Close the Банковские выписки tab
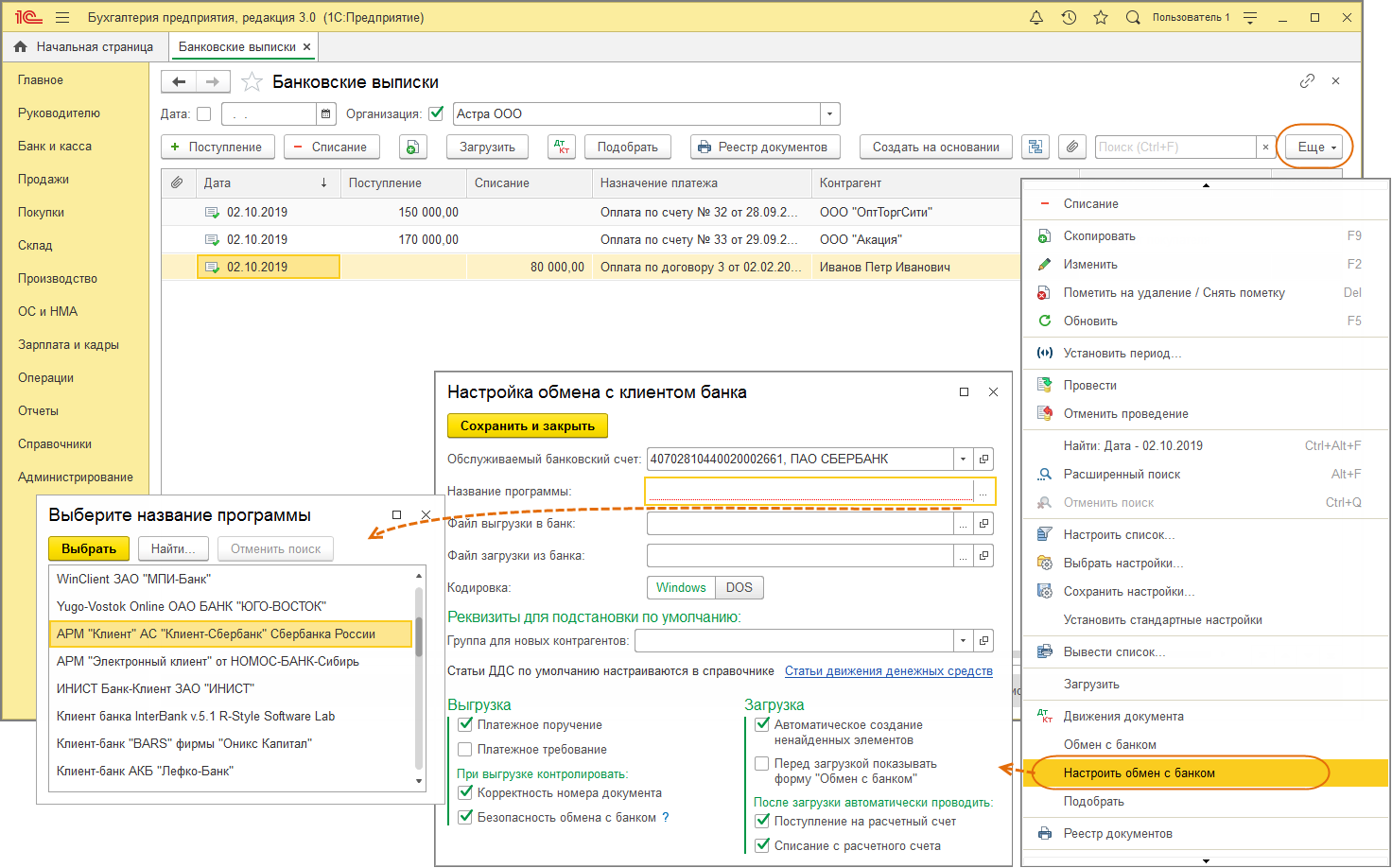This screenshot has width=1392, height=868. pyautogui.click(x=307, y=46)
